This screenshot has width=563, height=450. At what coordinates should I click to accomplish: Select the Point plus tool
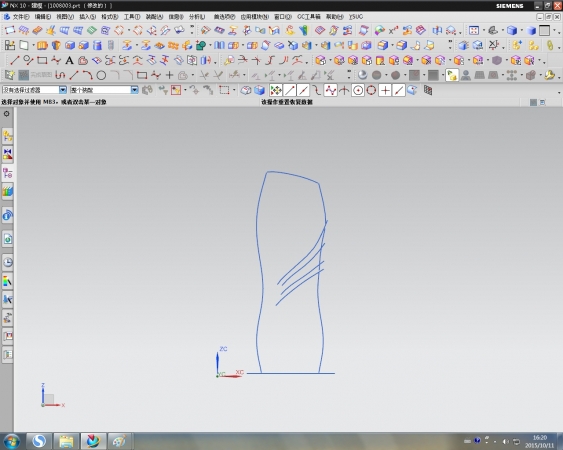[x=169, y=75]
